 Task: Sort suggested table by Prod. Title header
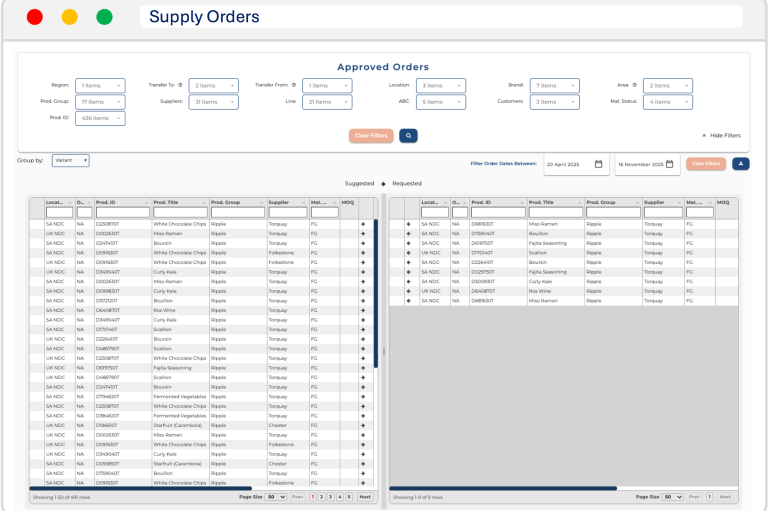[x=179, y=202]
